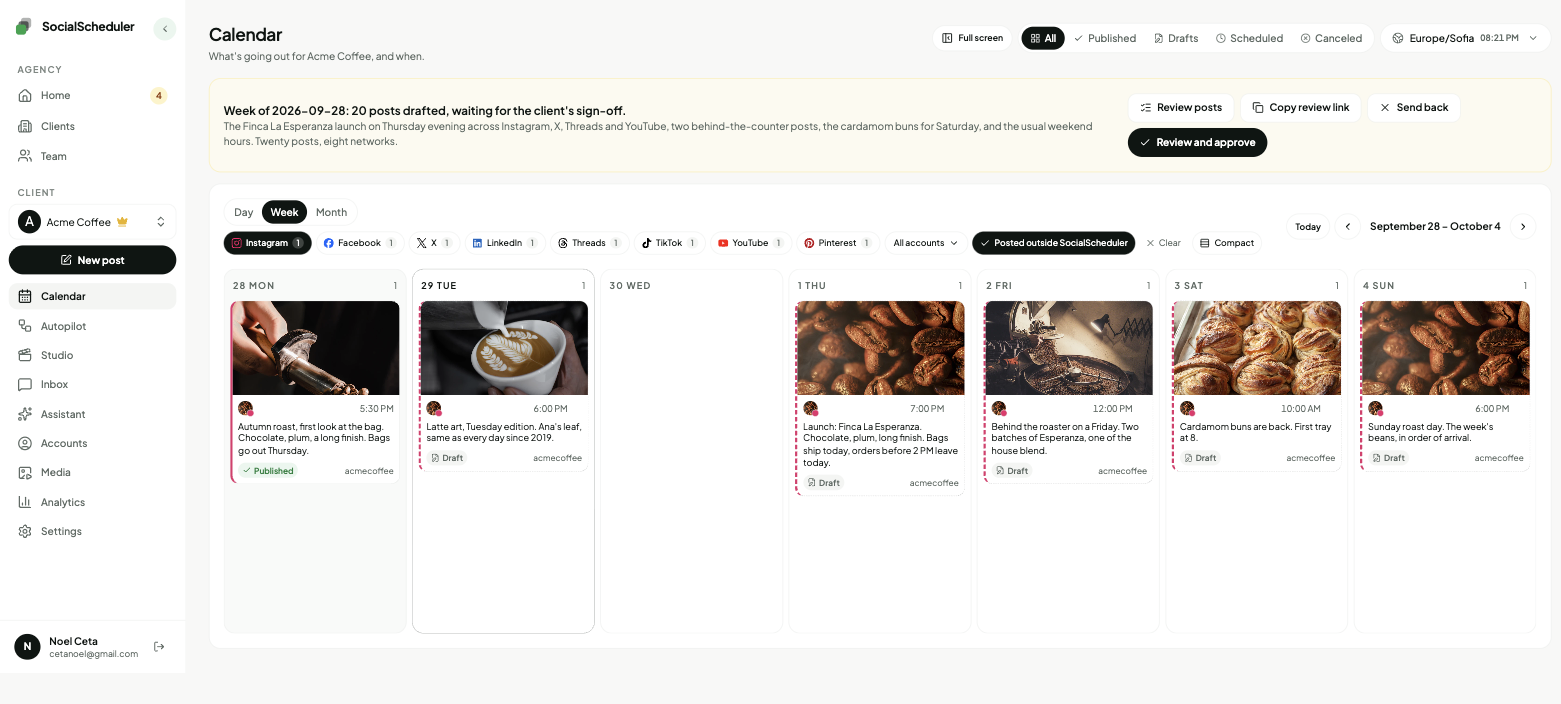Open the Behind the roaster post image
The image size is (1561, 704).
tap(1069, 348)
